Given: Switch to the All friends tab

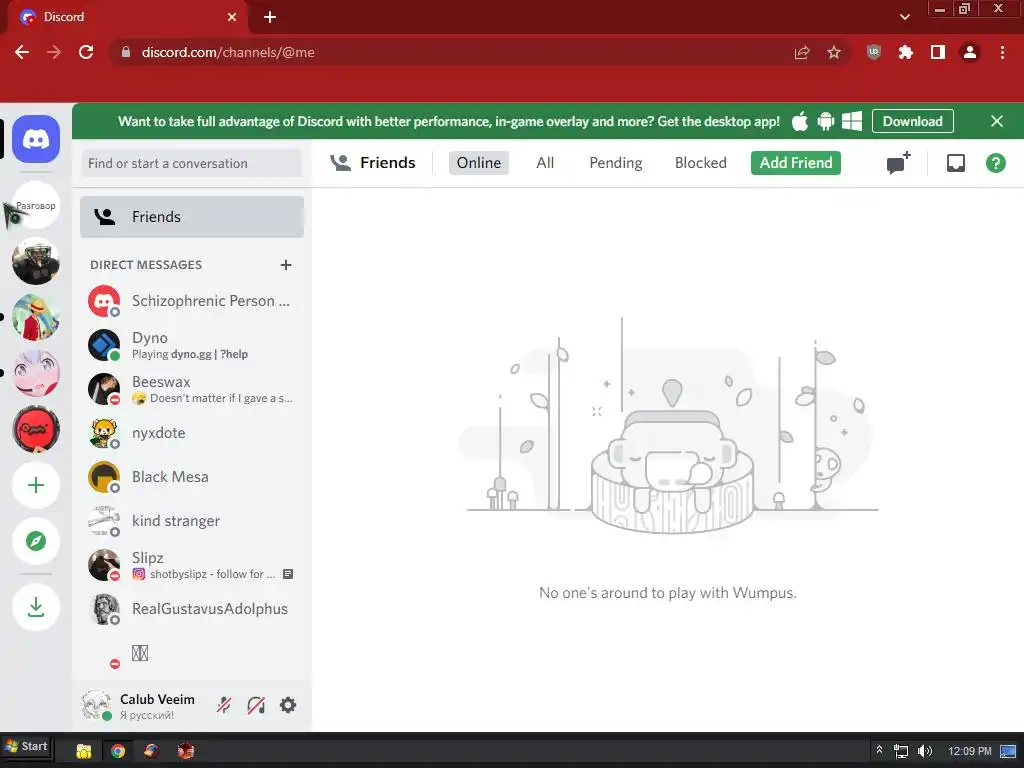Looking at the screenshot, I should pos(545,163).
